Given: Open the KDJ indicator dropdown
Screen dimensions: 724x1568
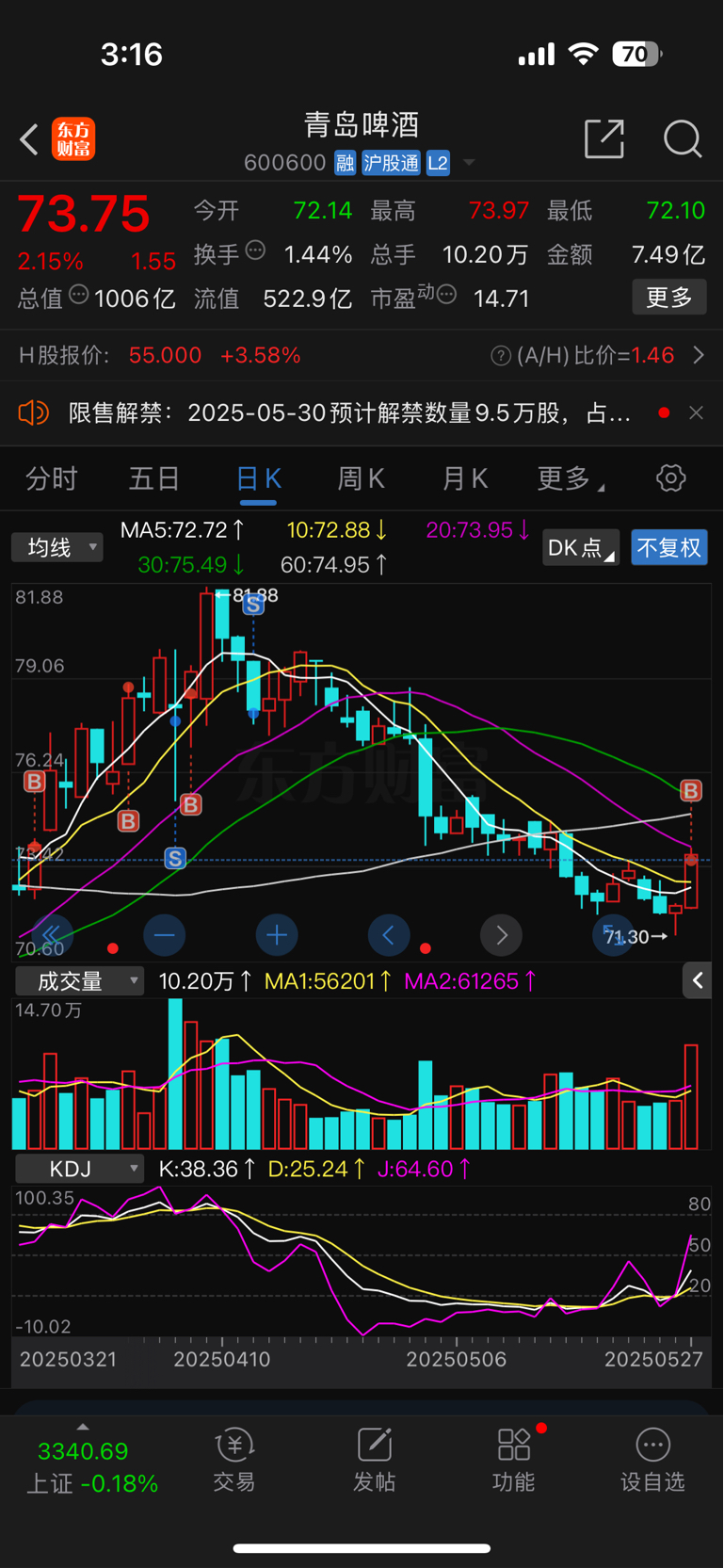Looking at the screenshot, I should tap(79, 1169).
